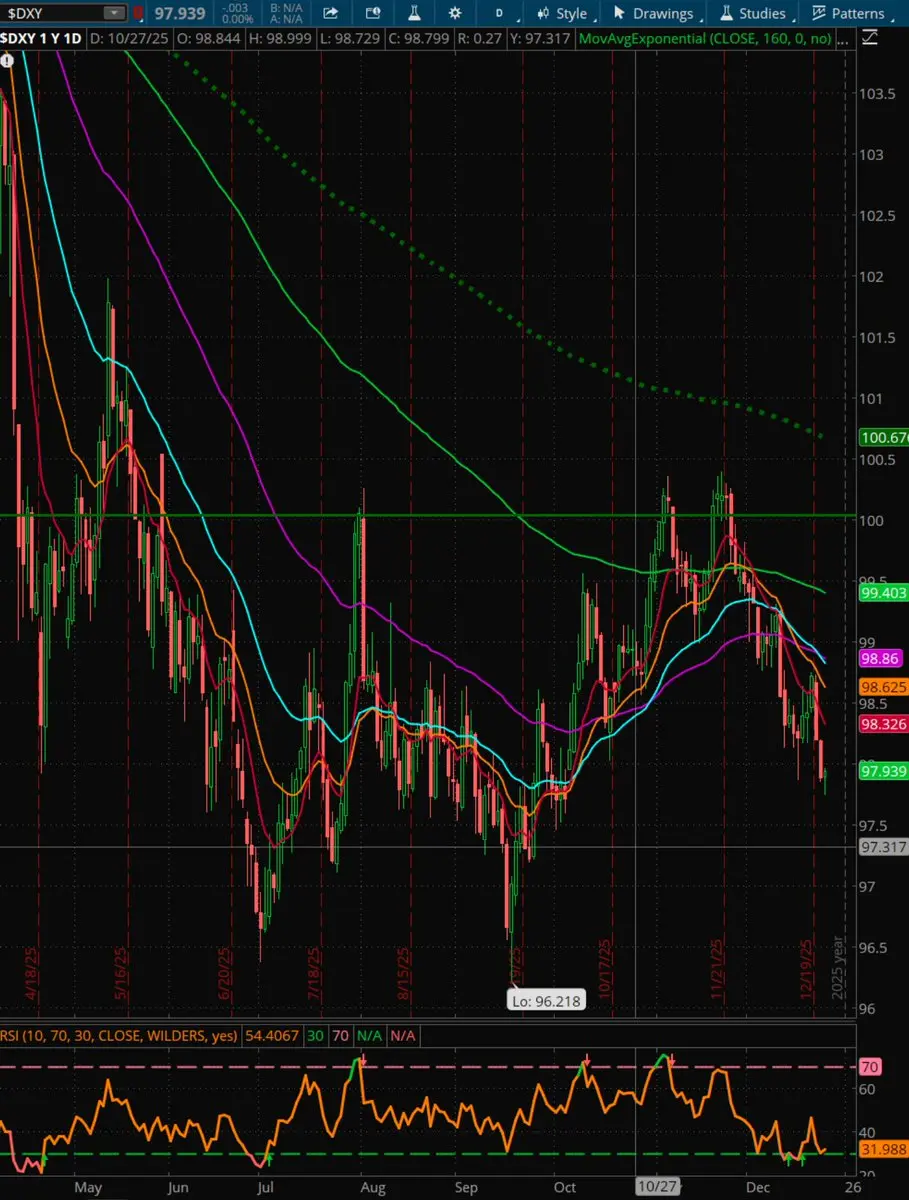This screenshot has width=909, height=1200.
Task: Click the Share chart arrow icon
Action: click(x=330, y=13)
